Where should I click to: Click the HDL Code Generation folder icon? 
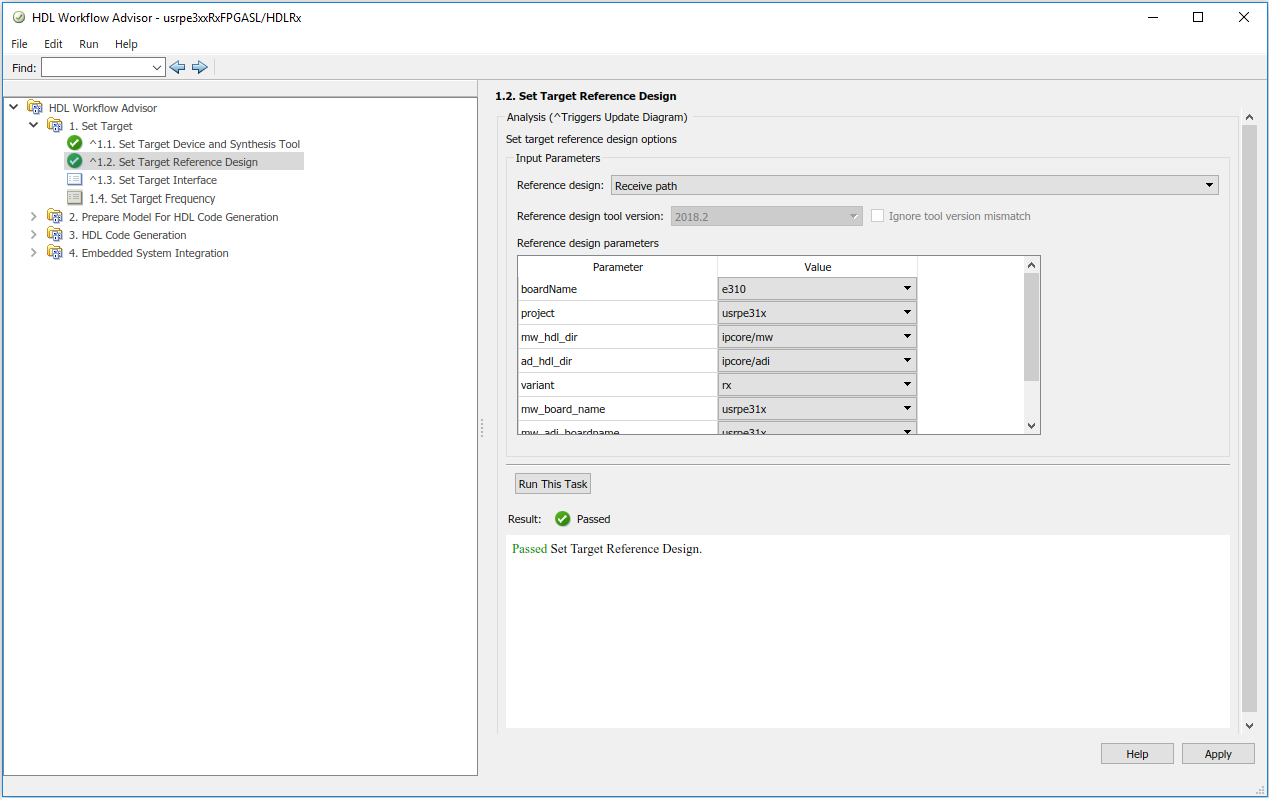[55, 235]
